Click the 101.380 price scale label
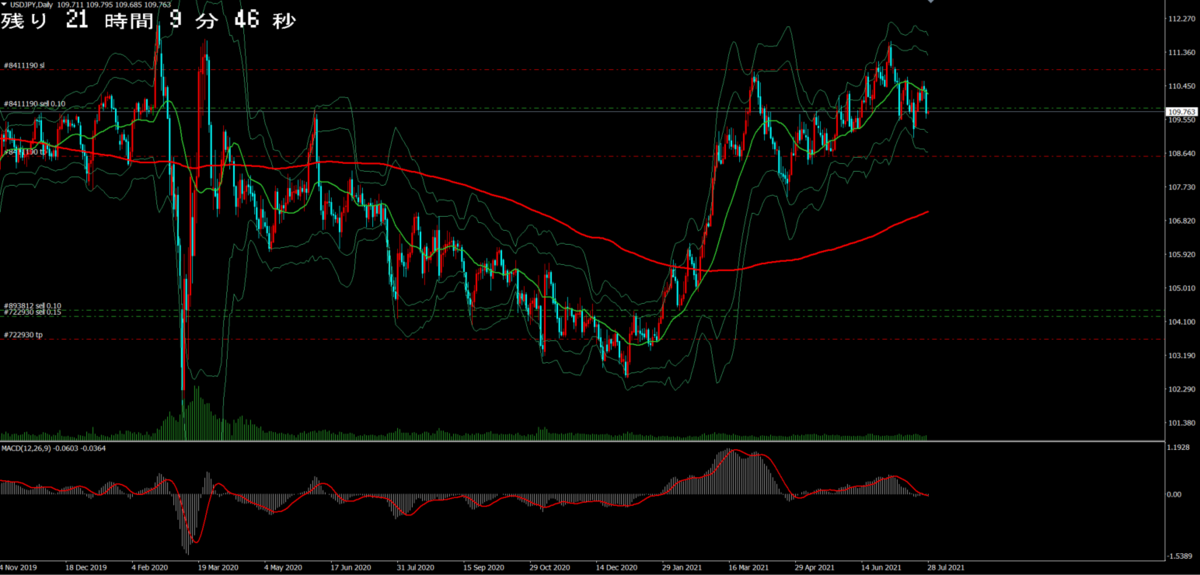 coord(1183,423)
